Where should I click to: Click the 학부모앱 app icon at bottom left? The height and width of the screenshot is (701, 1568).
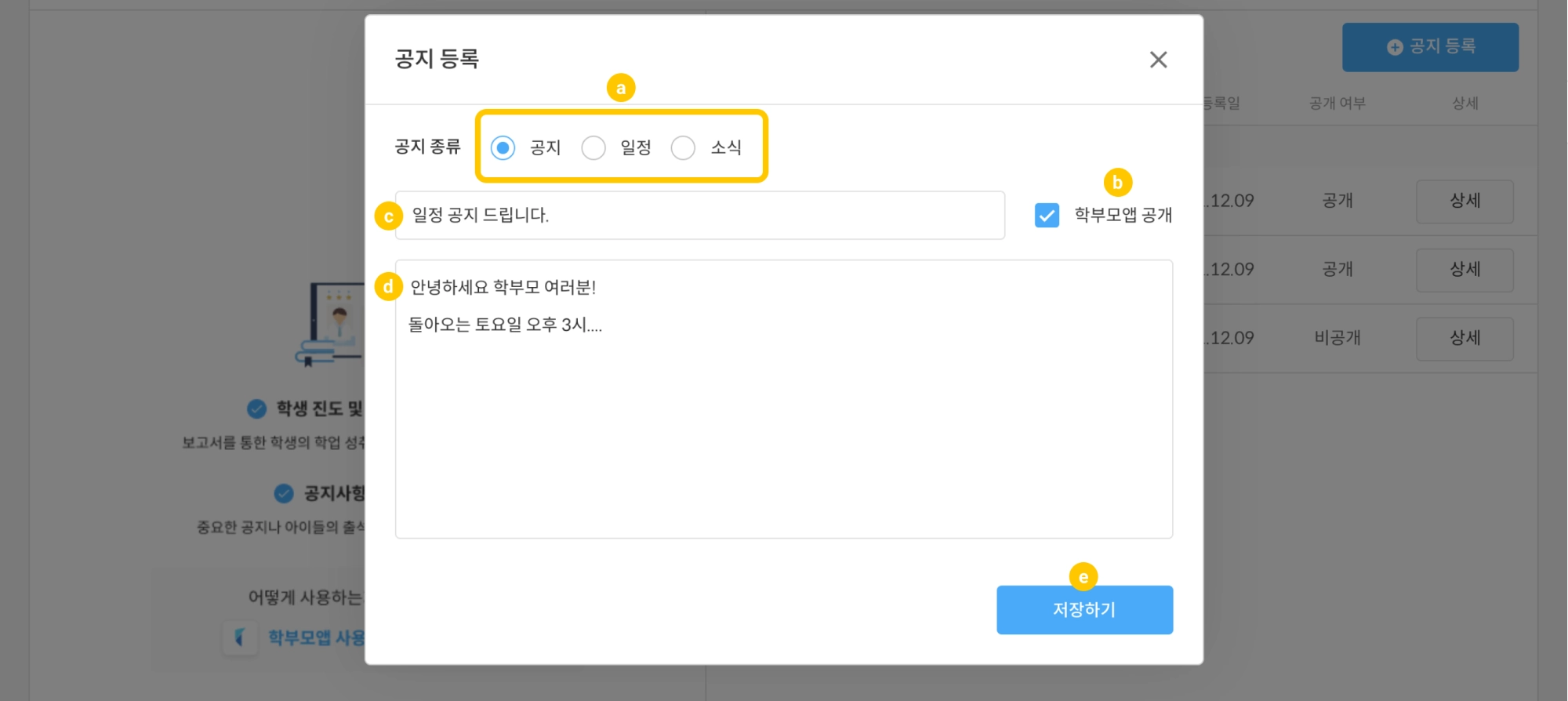click(x=241, y=637)
